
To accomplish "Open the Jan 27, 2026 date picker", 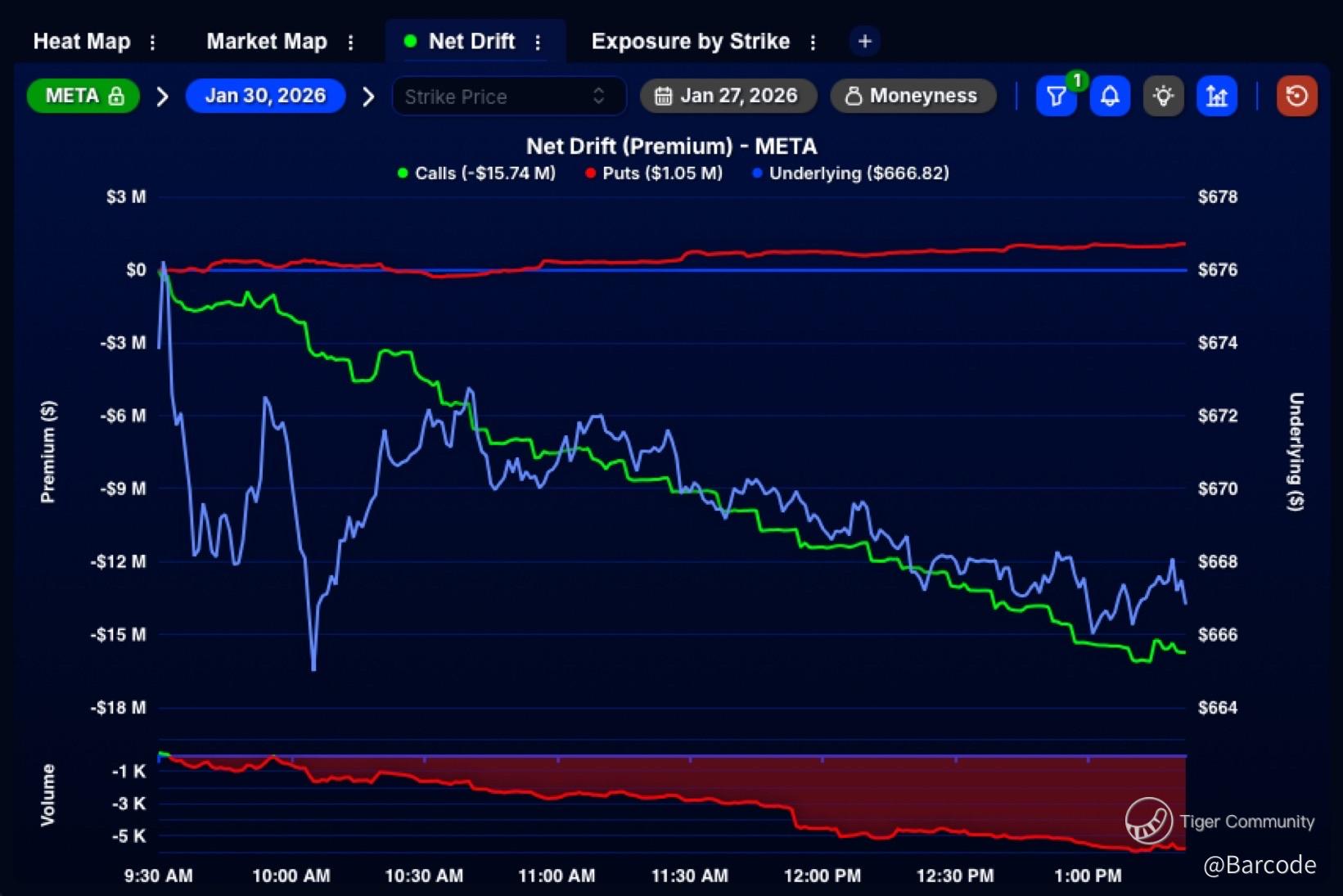I will [x=728, y=96].
